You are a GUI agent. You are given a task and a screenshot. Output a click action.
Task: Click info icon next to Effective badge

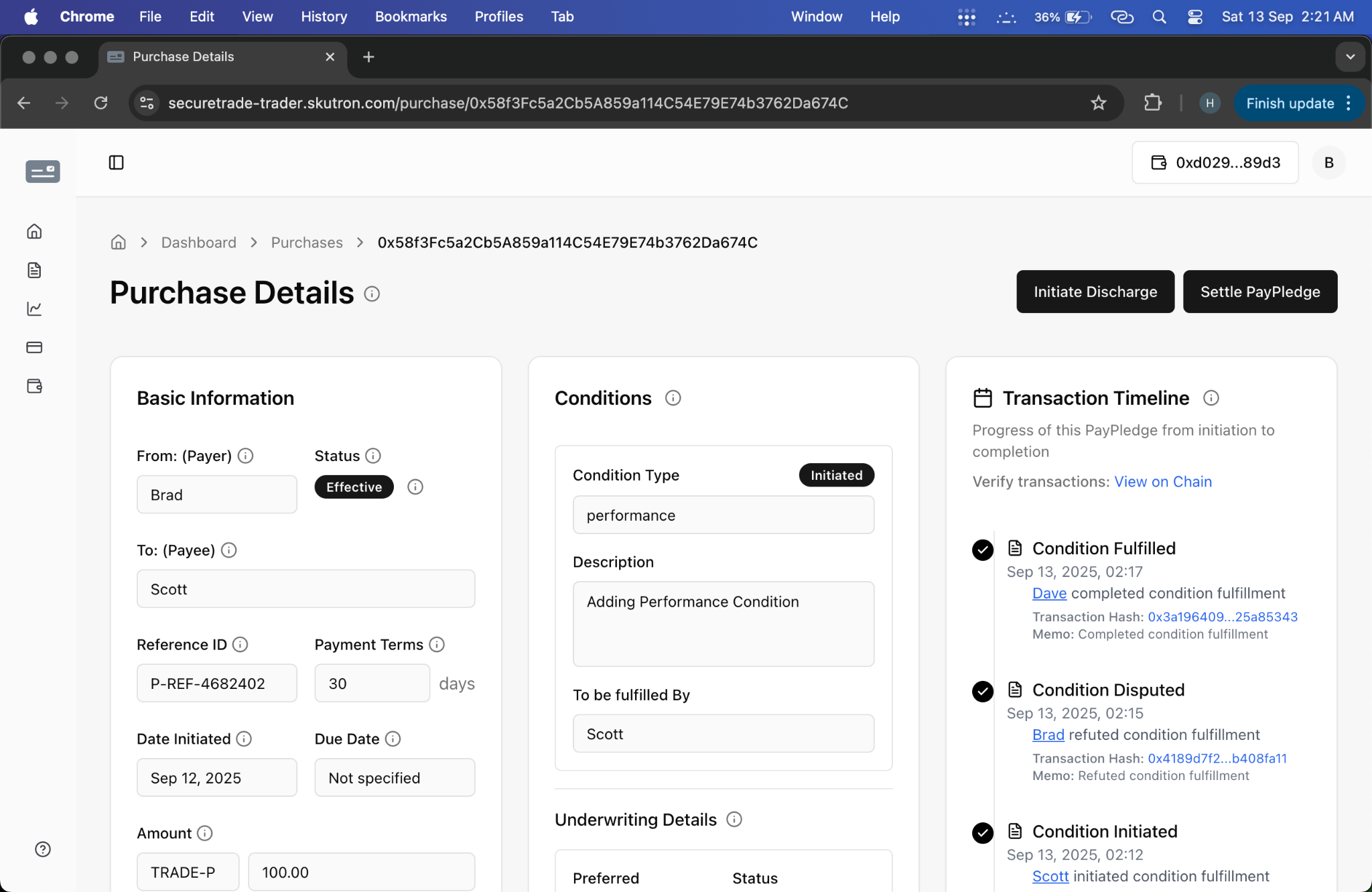(x=415, y=487)
